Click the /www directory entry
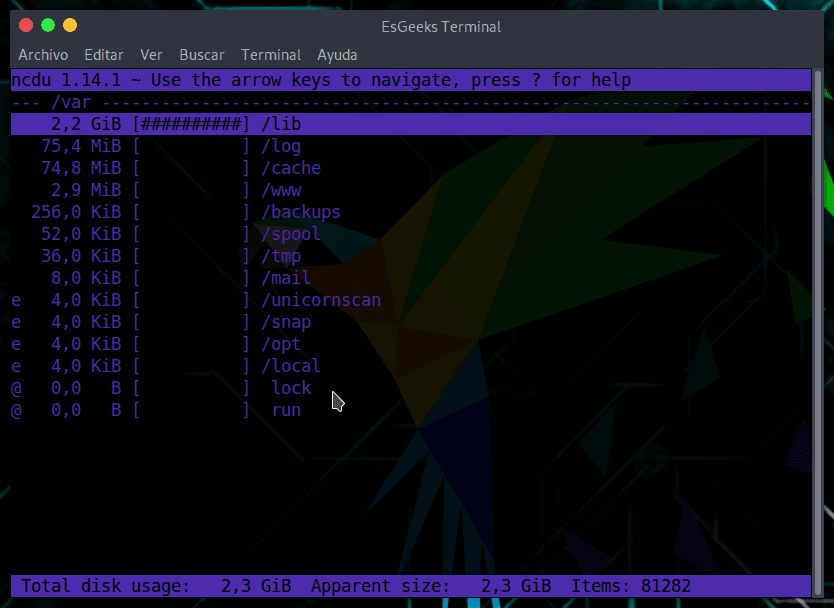The image size is (834, 608). point(281,190)
